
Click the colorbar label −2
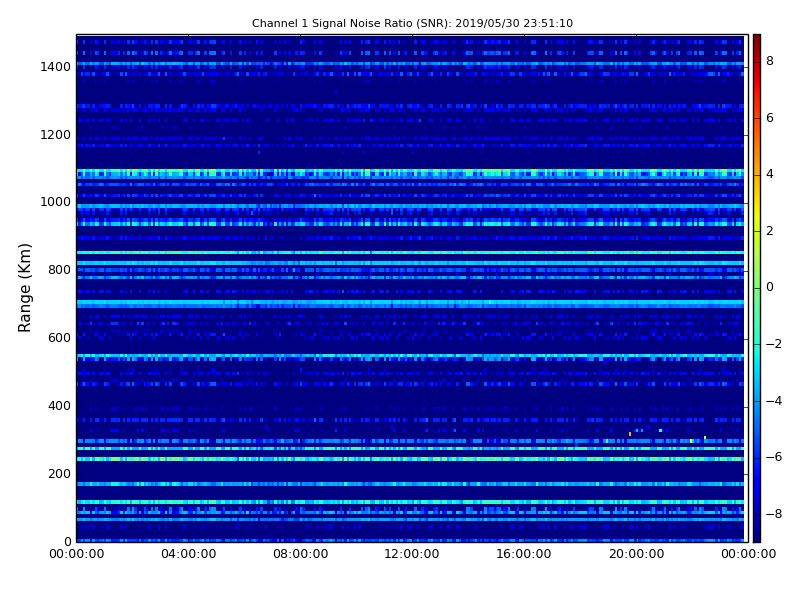tap(774, 344)
